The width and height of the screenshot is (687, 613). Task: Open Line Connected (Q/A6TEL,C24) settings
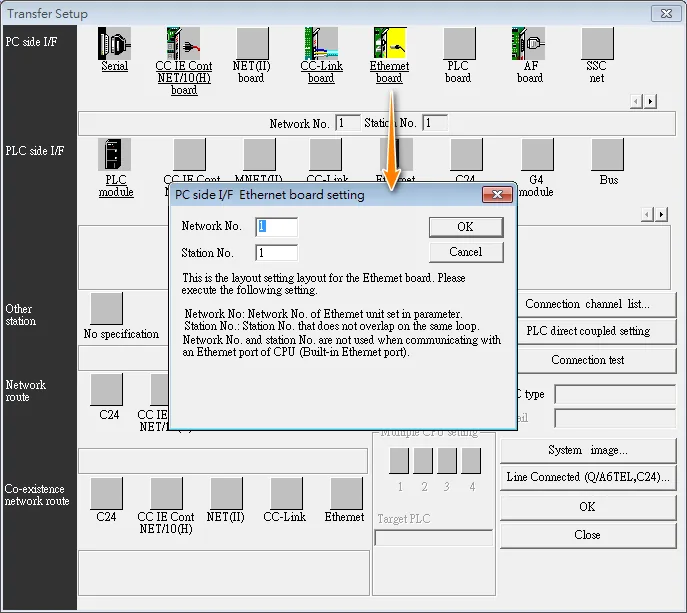[x=588, y=477]
